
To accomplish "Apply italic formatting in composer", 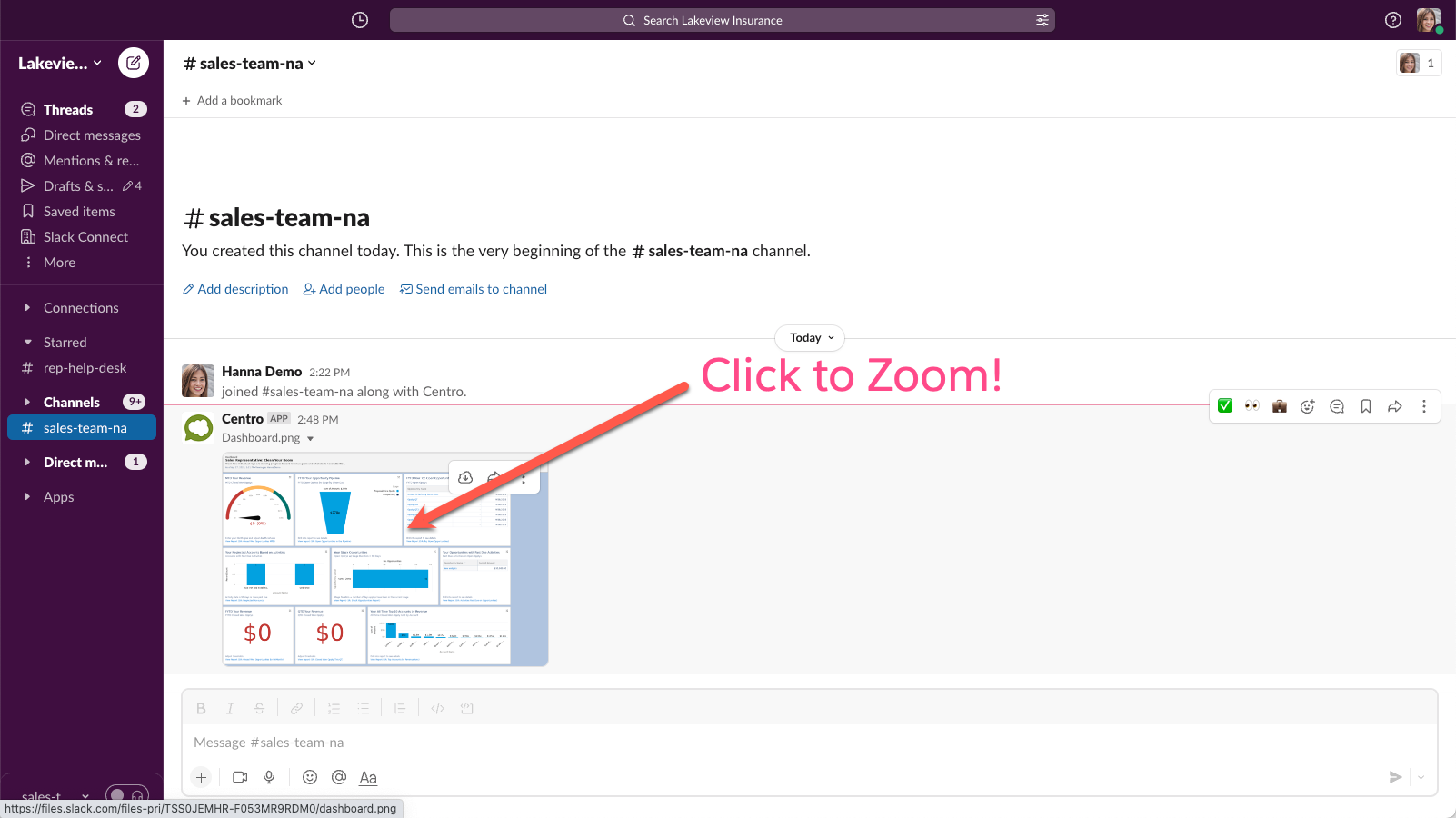I will point(230,709).
